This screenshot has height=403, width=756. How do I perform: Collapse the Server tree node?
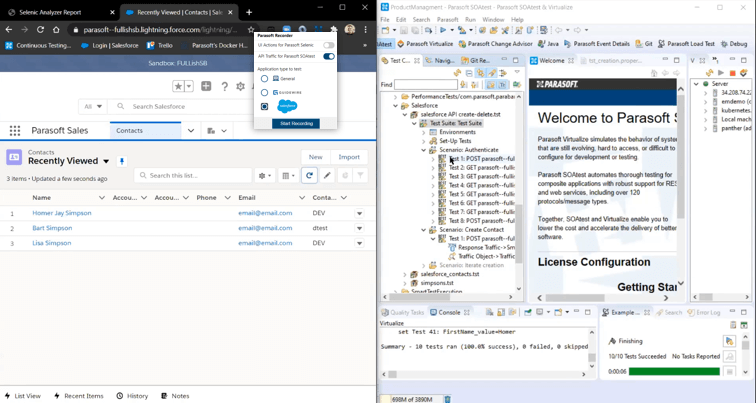(696, 84)
